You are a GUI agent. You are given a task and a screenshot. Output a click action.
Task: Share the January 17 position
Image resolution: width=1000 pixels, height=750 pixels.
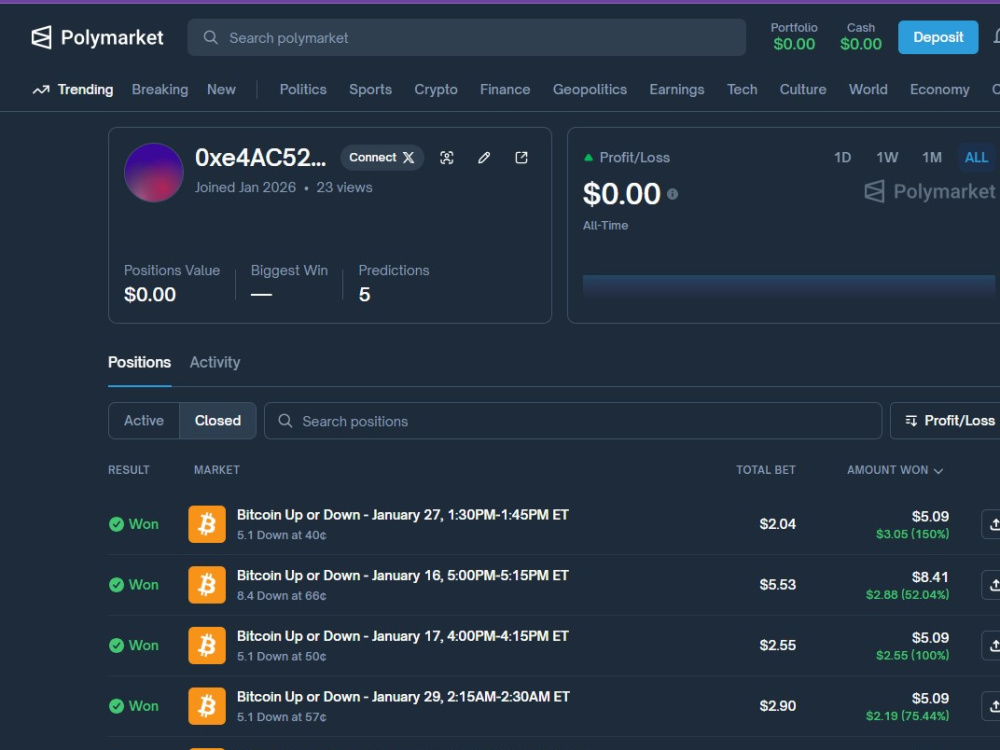[992, 645]
